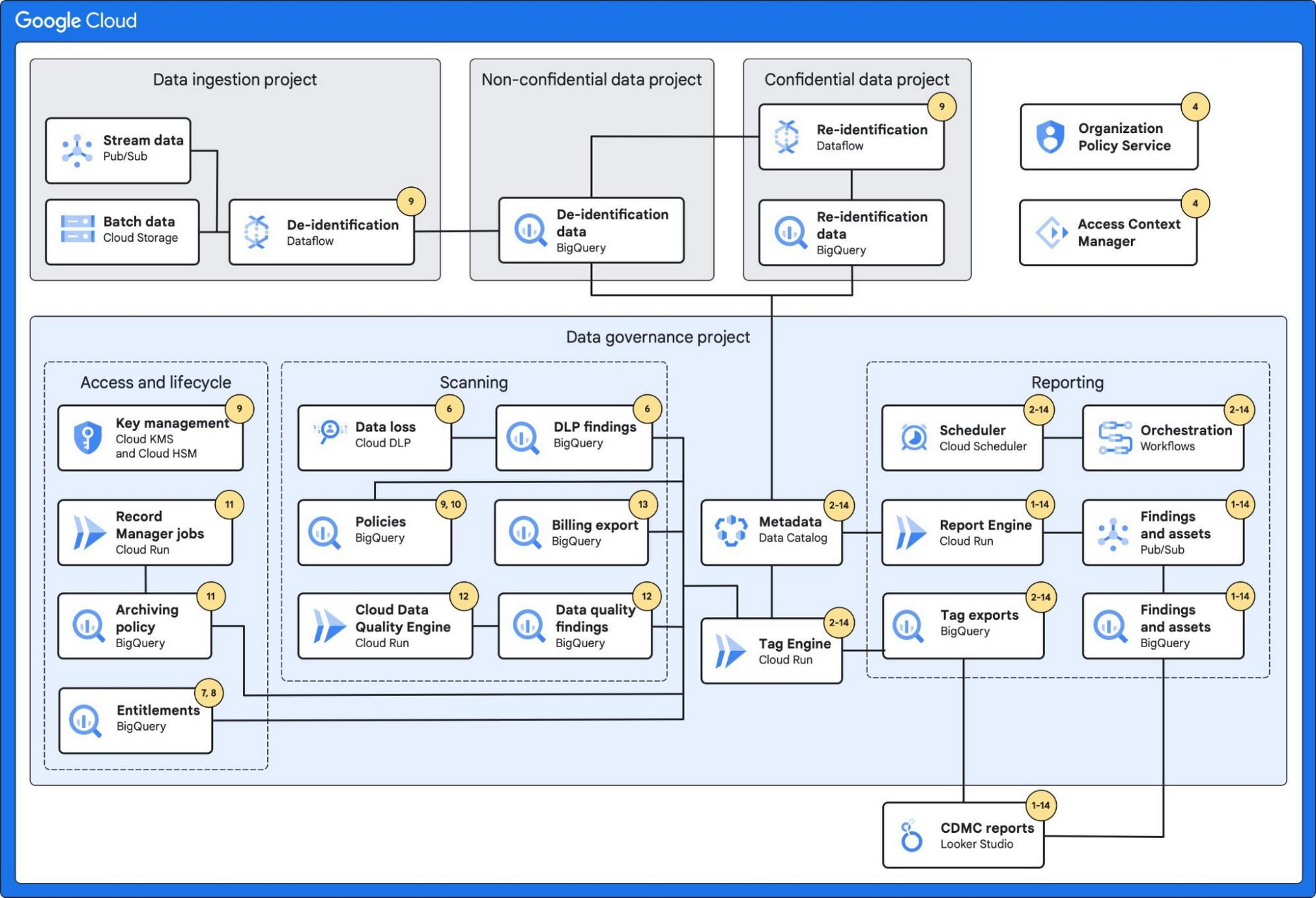Click BigQuery icon in Data quality findings box
The image size is (1316, 898).
[x=529, y=625]
